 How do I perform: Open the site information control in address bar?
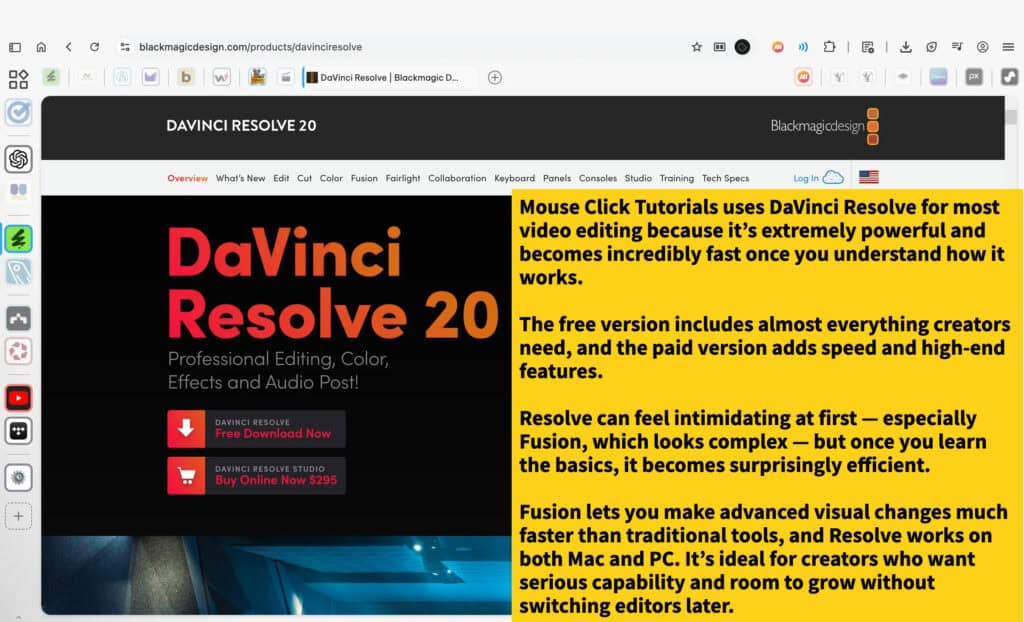(x=125, y=47)
